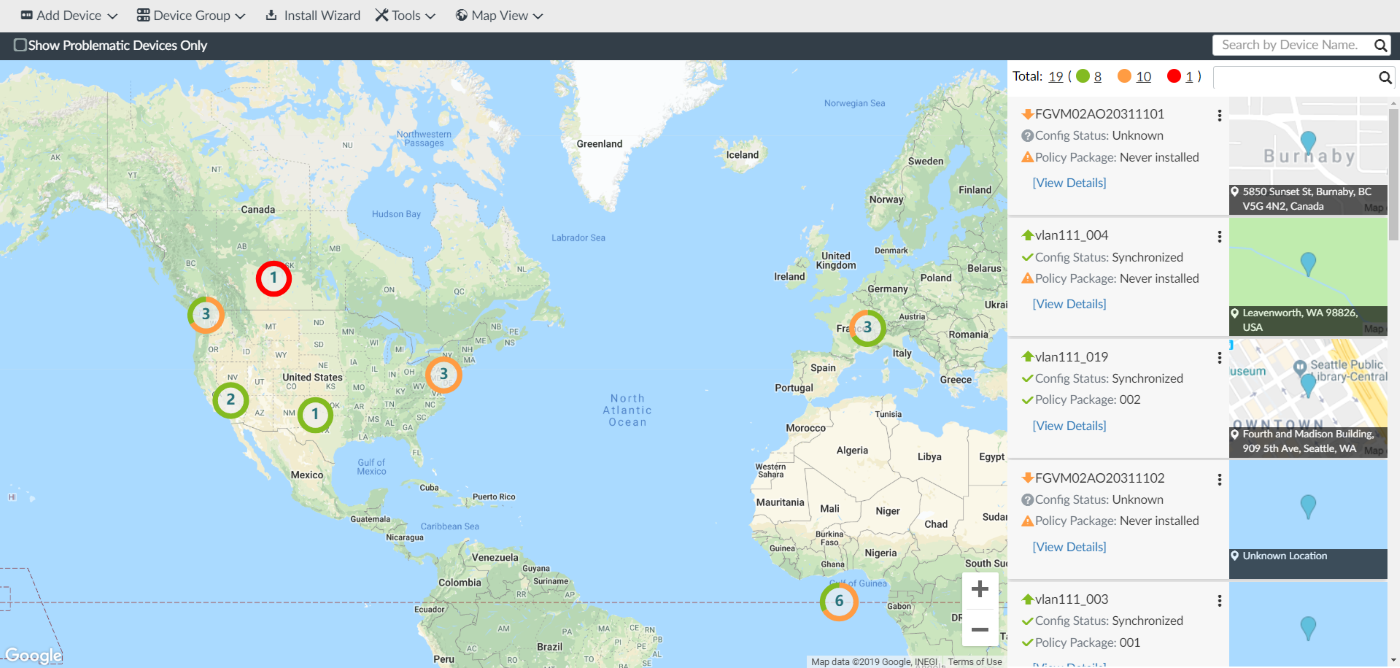Click down-arrow status icon of FGVM02AO20311101
1400x668 pixels.
1027,114
